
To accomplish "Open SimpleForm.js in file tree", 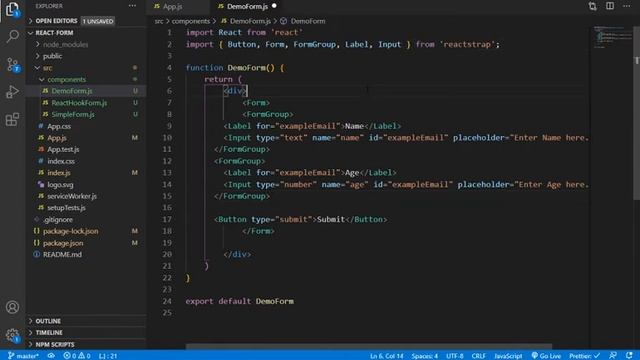I will point(73,115).
